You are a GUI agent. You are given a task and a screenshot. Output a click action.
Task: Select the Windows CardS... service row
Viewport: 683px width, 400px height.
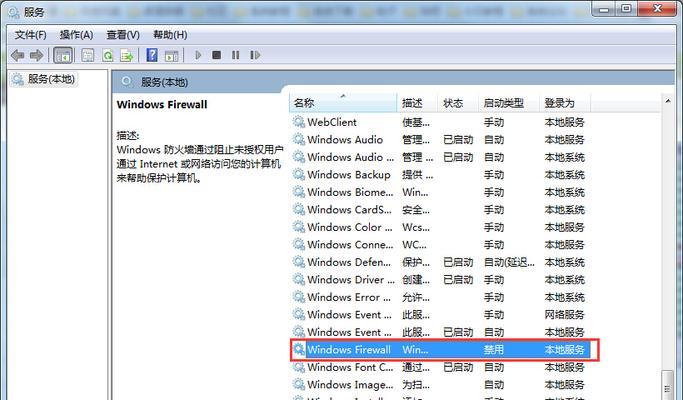tap(440, 210)
